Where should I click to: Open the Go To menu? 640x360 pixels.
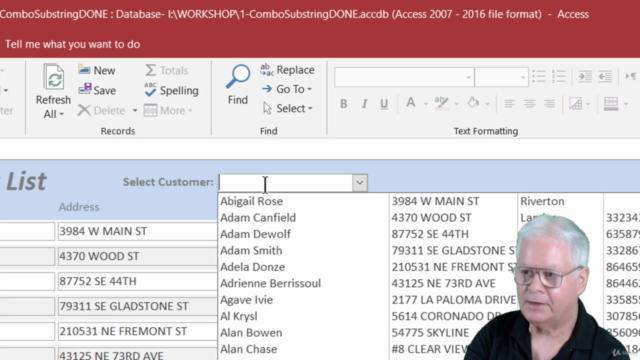pyautogui.click(x=287, y=89)
